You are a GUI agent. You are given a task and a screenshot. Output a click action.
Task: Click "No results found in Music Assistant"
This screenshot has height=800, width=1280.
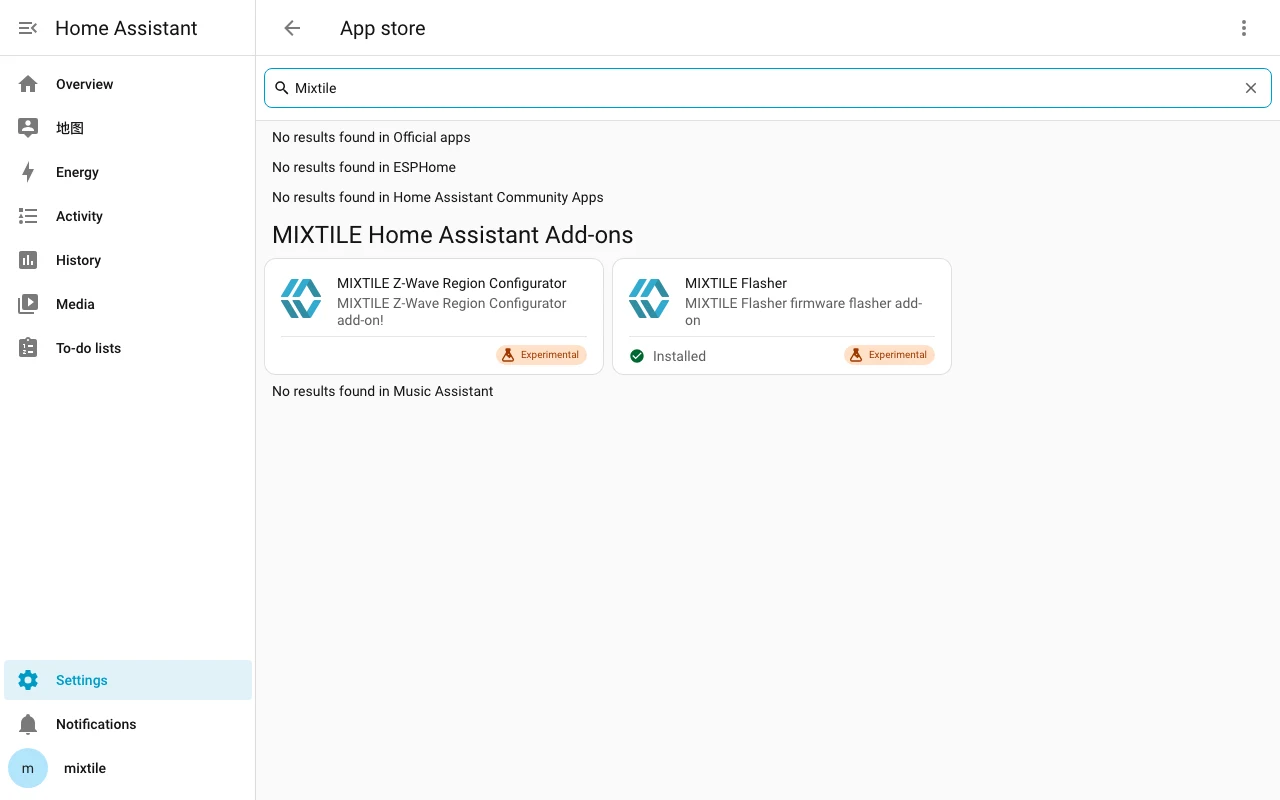point(383,391)
